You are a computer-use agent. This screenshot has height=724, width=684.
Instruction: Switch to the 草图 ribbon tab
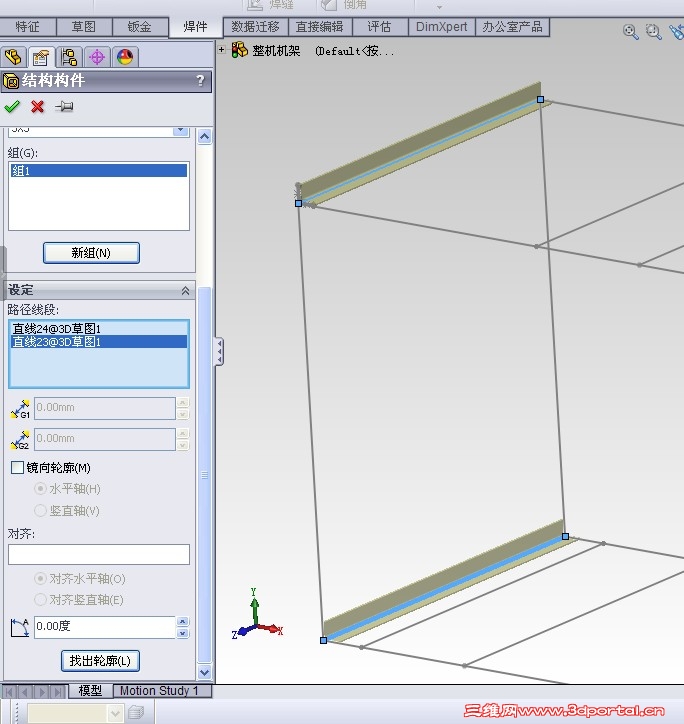coord(84,27)
